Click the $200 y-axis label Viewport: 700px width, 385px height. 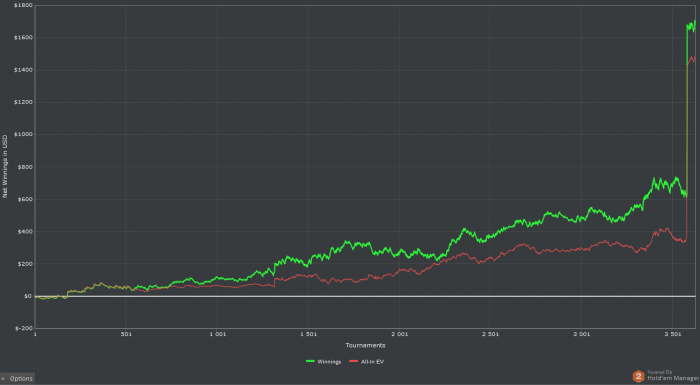click(25, 264)
